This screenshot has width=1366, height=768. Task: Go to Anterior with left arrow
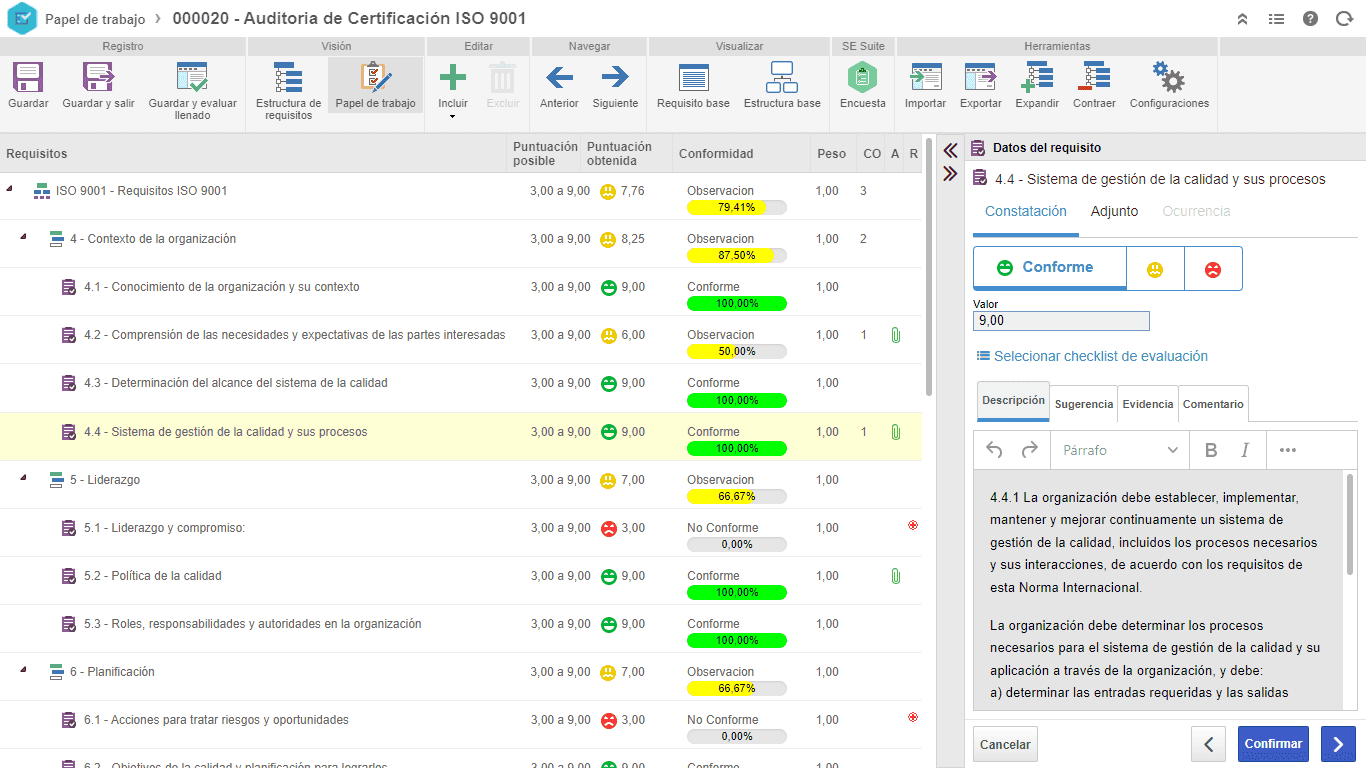(x=559, y=86)
